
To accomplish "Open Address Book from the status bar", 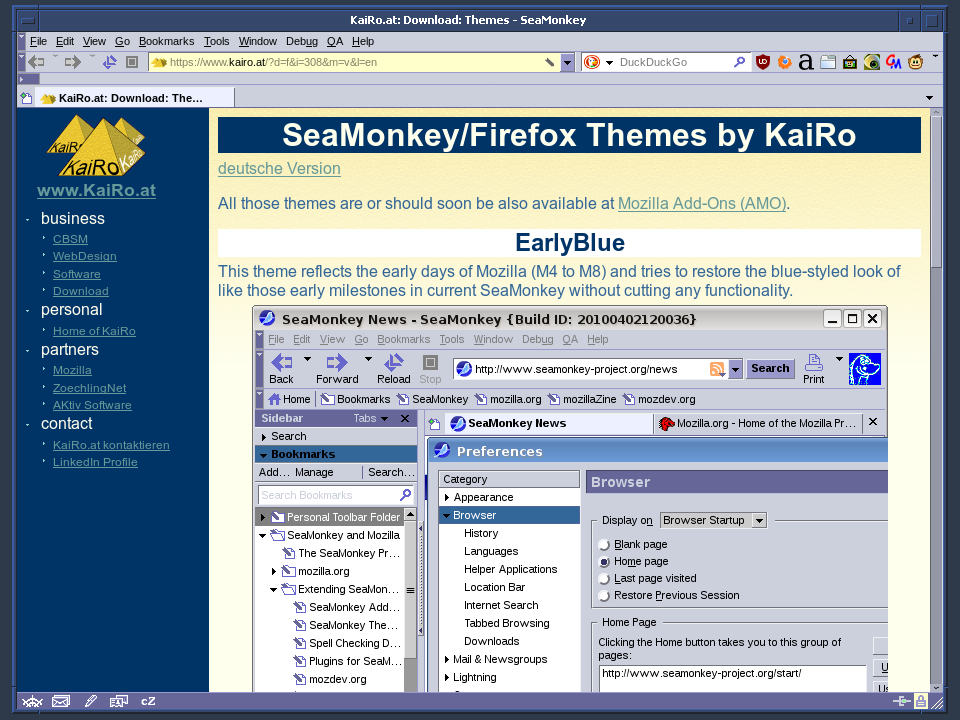I will coord(119,702).
